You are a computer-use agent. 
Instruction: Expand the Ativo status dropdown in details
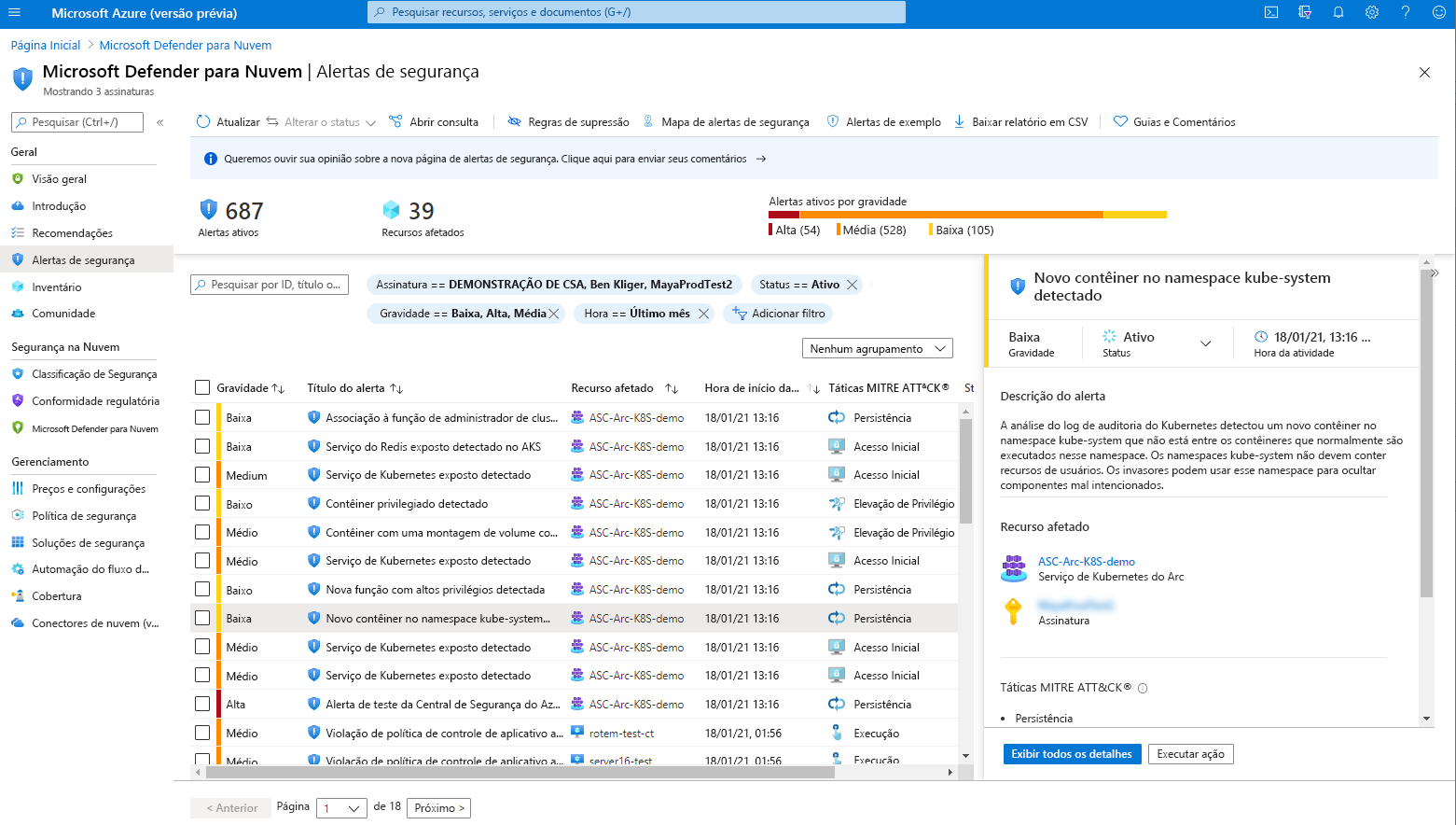coord(1205,343)
